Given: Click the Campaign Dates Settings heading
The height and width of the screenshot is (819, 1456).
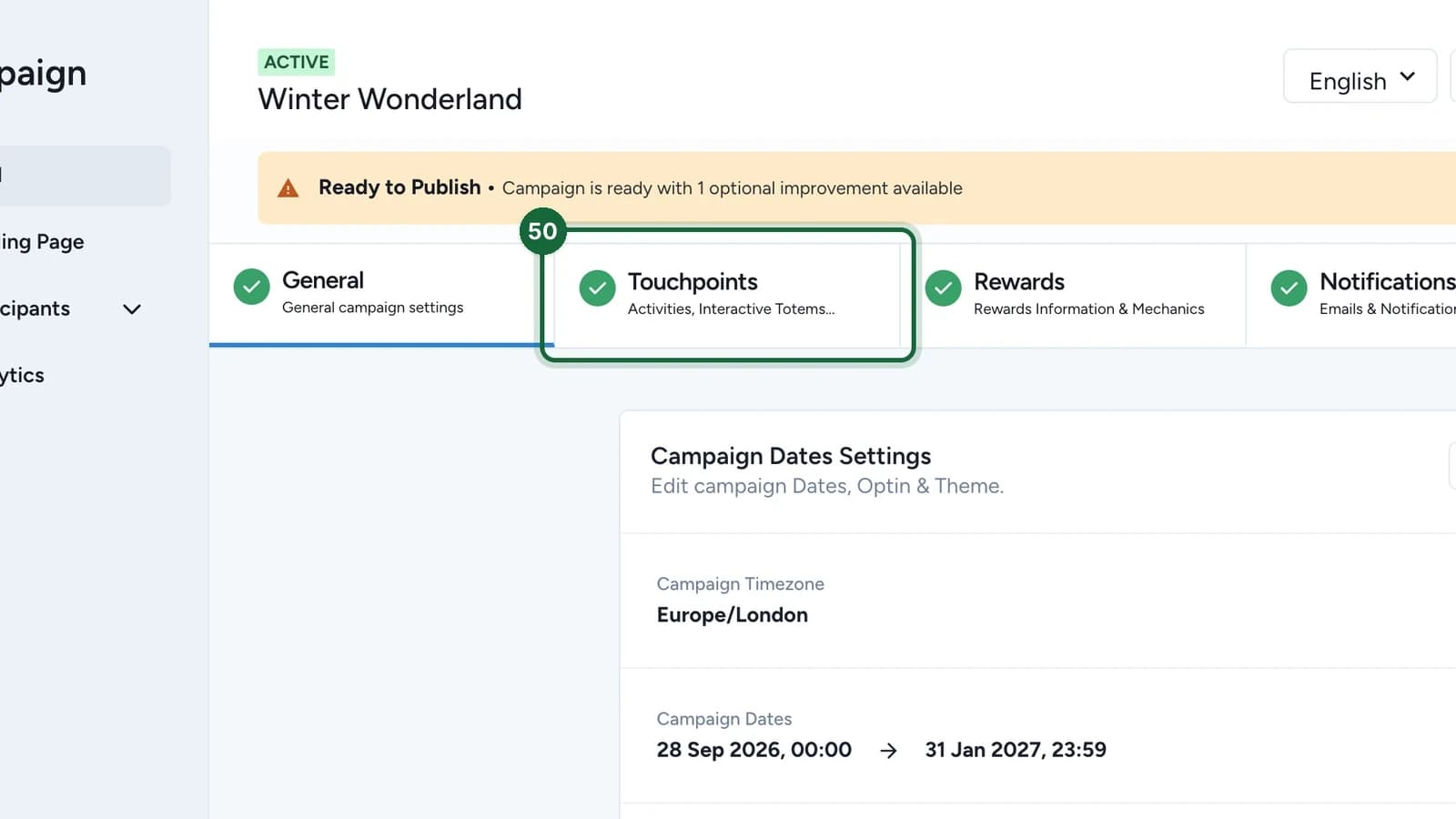Looking at the screenshot, I should click(791, 456).
